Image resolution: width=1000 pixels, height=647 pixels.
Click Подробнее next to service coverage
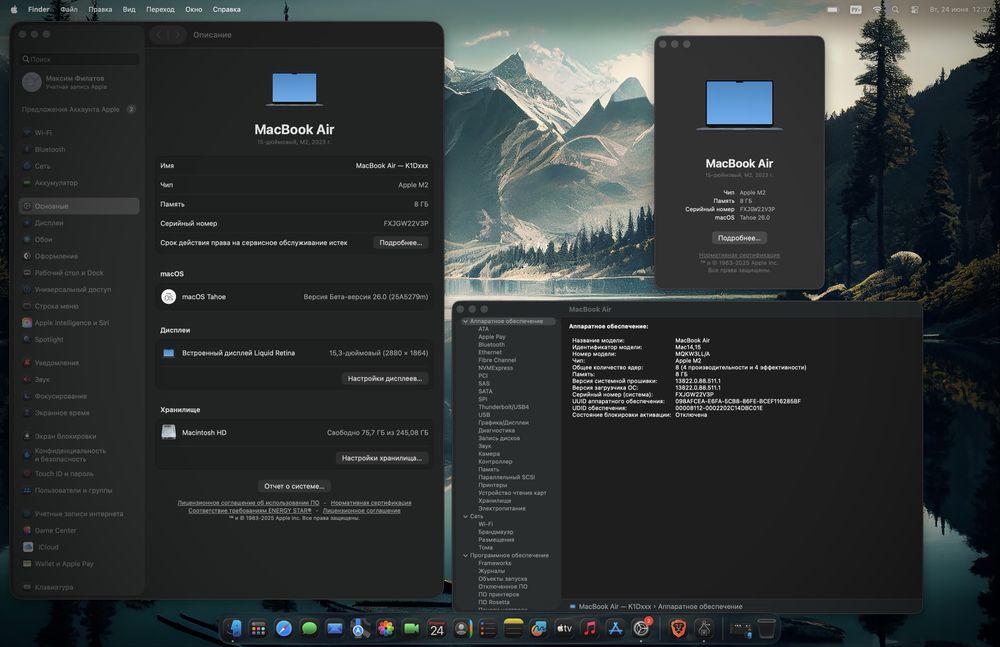pyautogui.click(x=401, y=242)
